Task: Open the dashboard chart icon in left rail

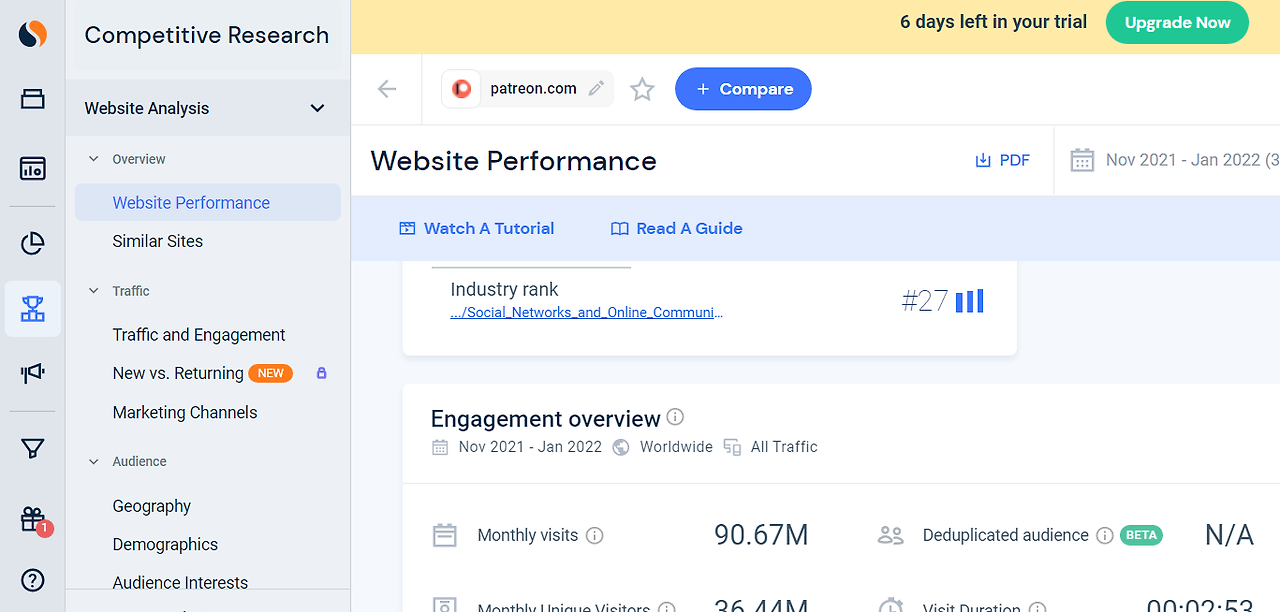Action: pyautogui.click(x=33, y=168)
